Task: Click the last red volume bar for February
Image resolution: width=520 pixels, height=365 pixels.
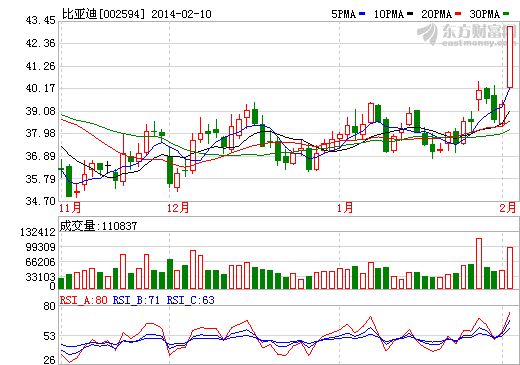Action: [x=510, y=268]
